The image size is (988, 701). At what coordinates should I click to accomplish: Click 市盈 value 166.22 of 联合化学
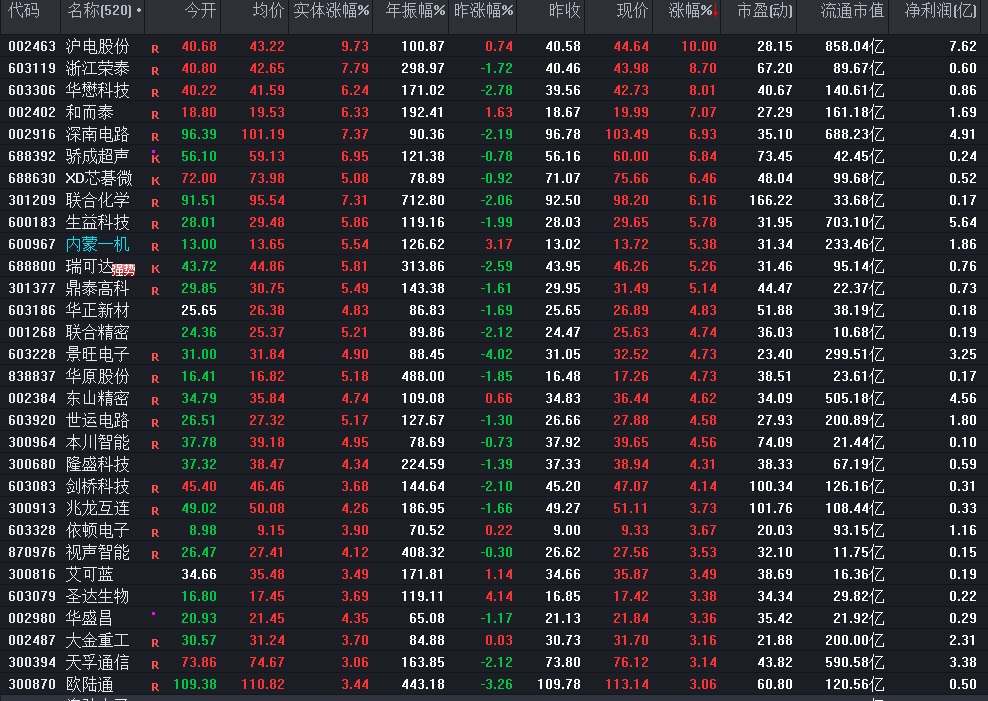coord(771,200)
